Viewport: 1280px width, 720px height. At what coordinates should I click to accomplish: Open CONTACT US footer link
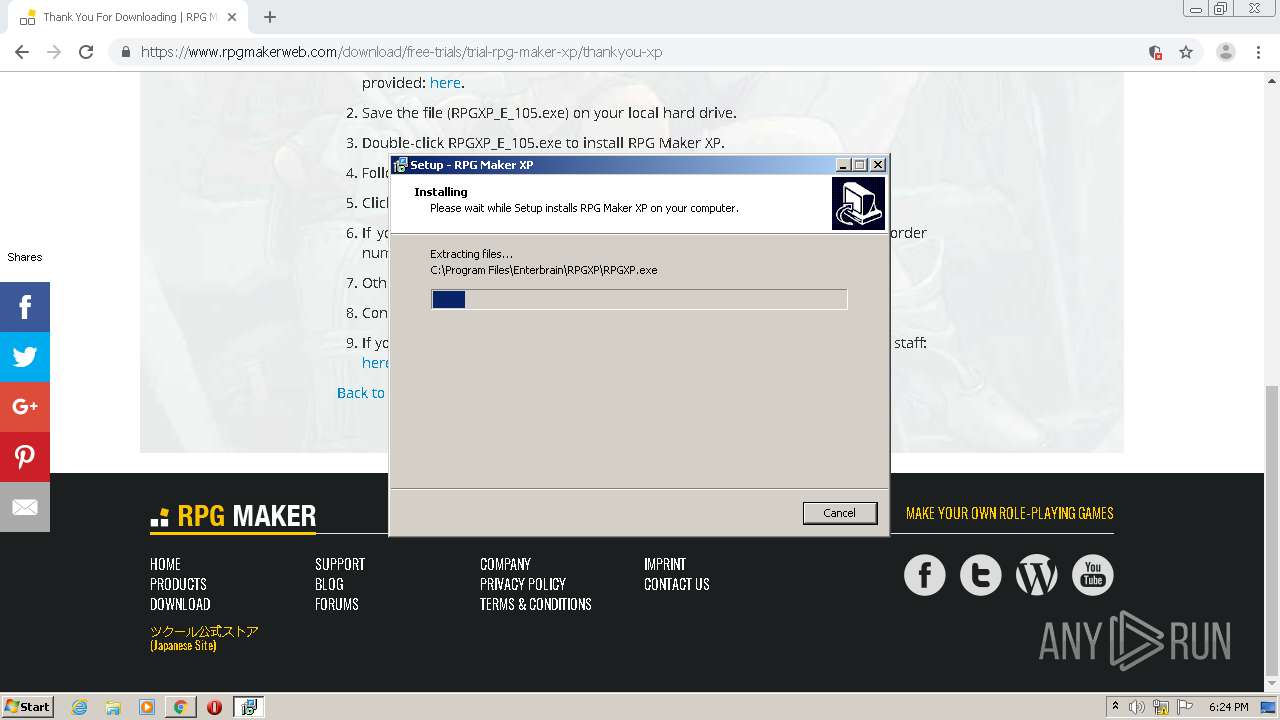point(677,584)
